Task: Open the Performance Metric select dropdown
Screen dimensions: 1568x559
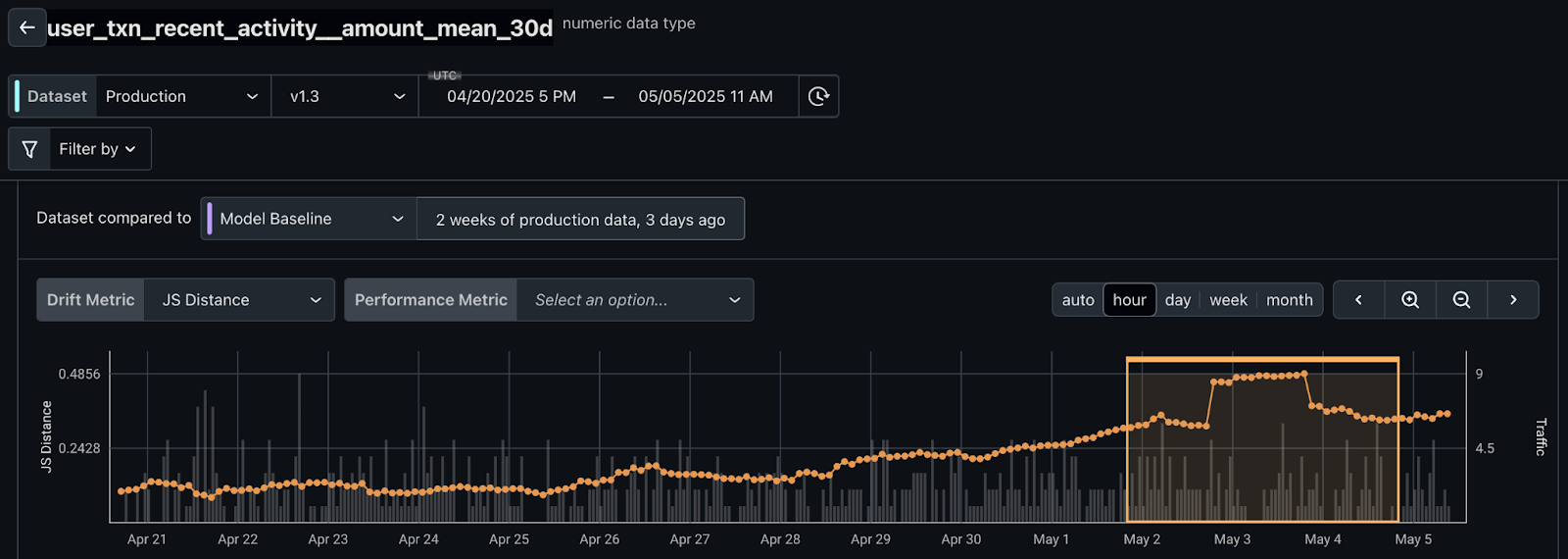Action: 636,300
